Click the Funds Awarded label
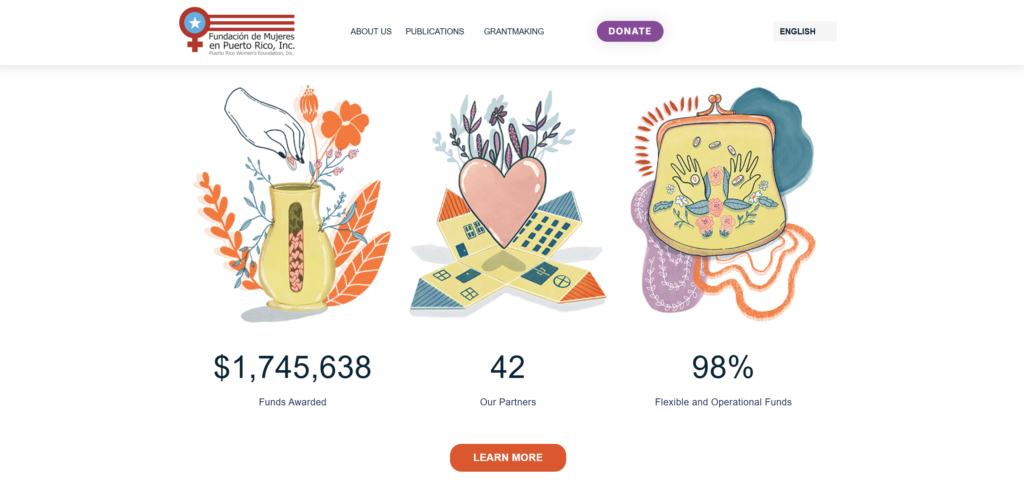 click(x=293, y=402)
